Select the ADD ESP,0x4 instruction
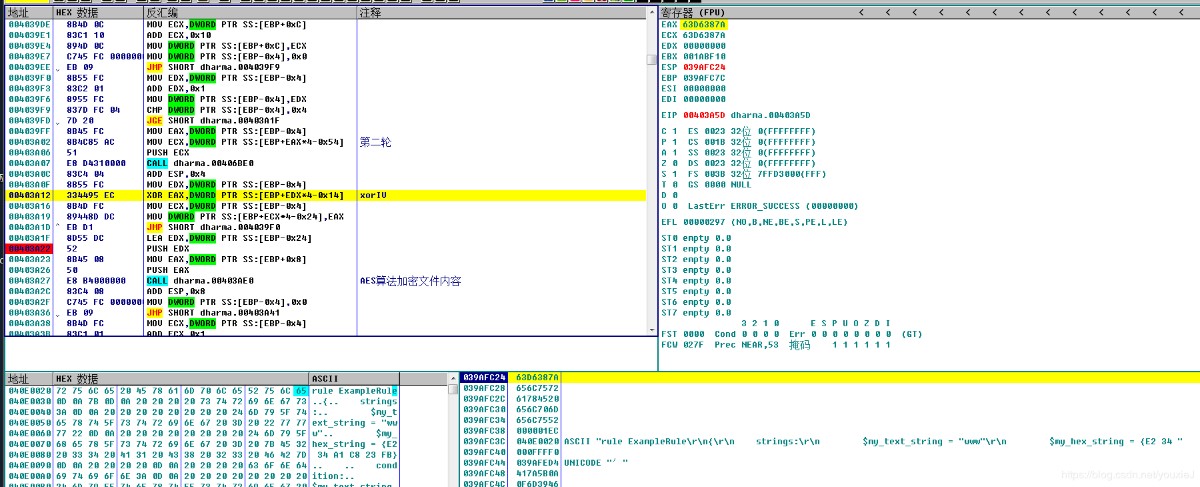 pyautogui.click(x=175, y=174)
